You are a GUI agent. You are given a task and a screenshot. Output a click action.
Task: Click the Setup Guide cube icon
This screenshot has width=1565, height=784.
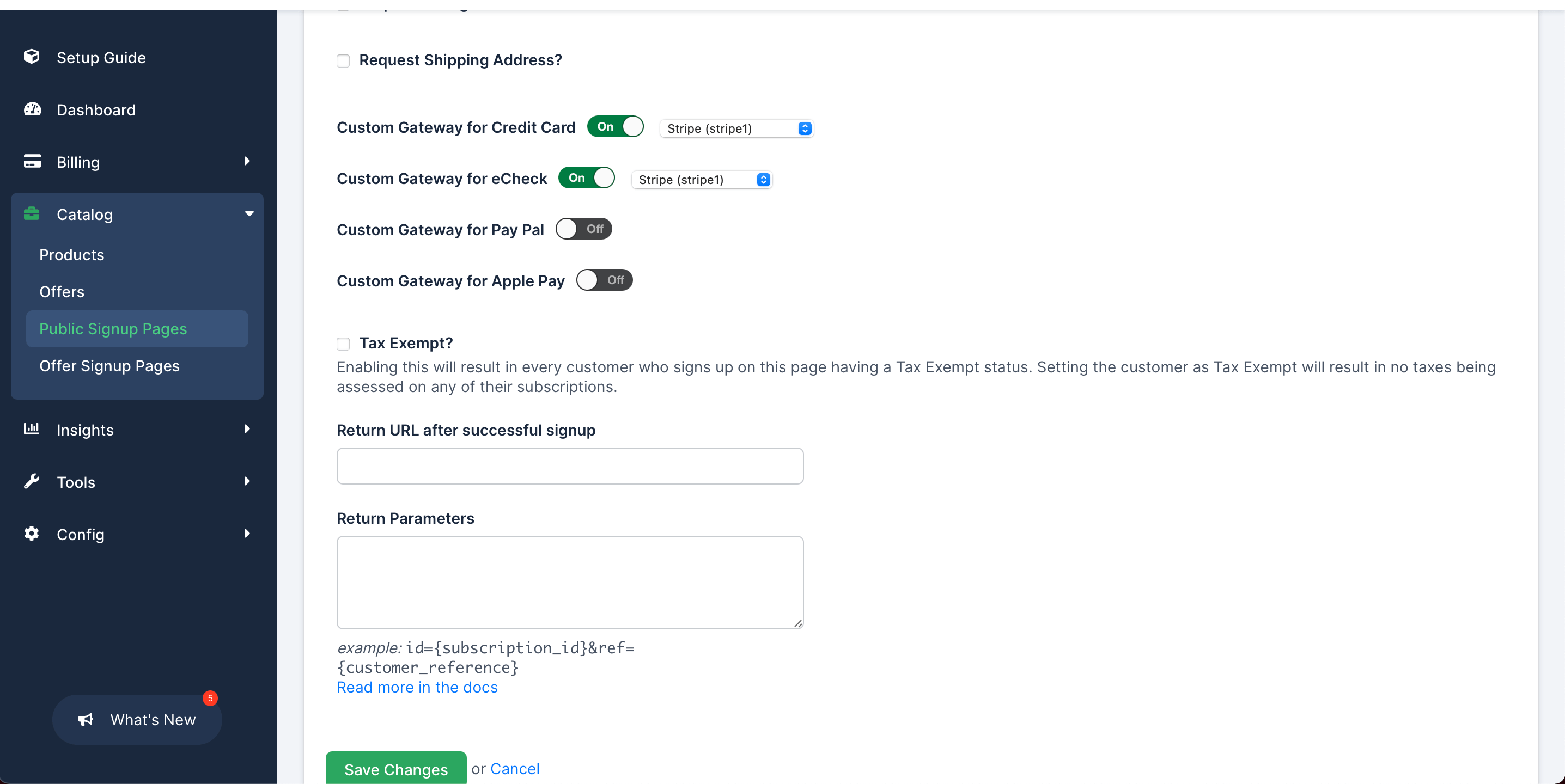pos(32,57)
